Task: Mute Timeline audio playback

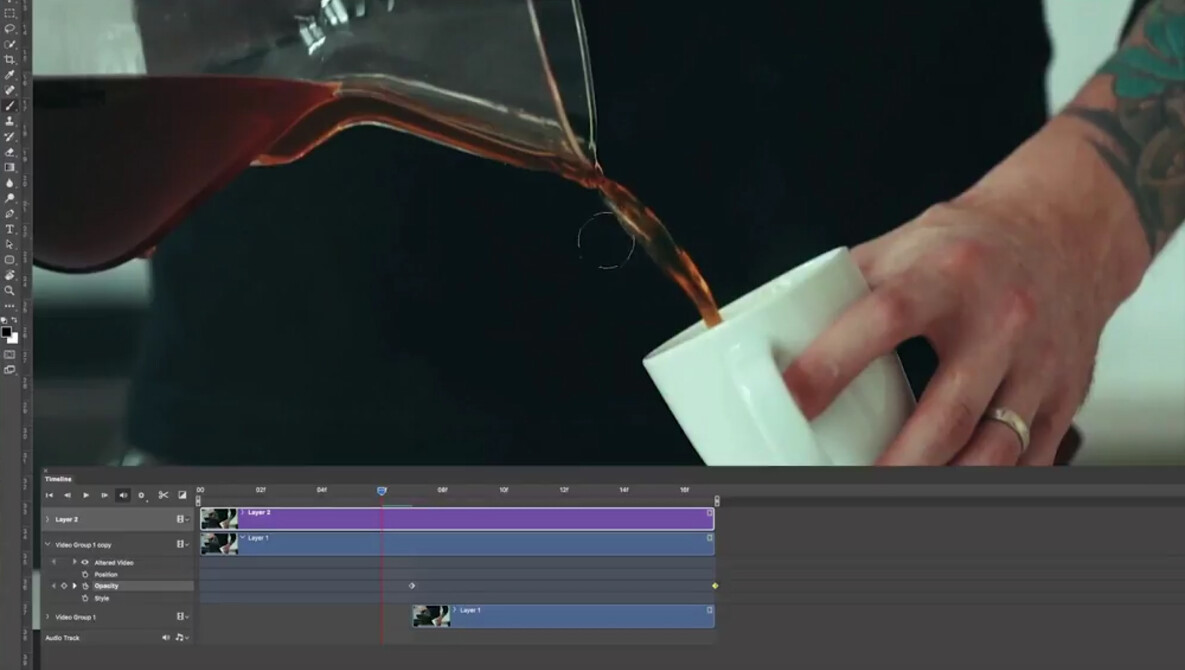Action: click(x=122, y=495)
